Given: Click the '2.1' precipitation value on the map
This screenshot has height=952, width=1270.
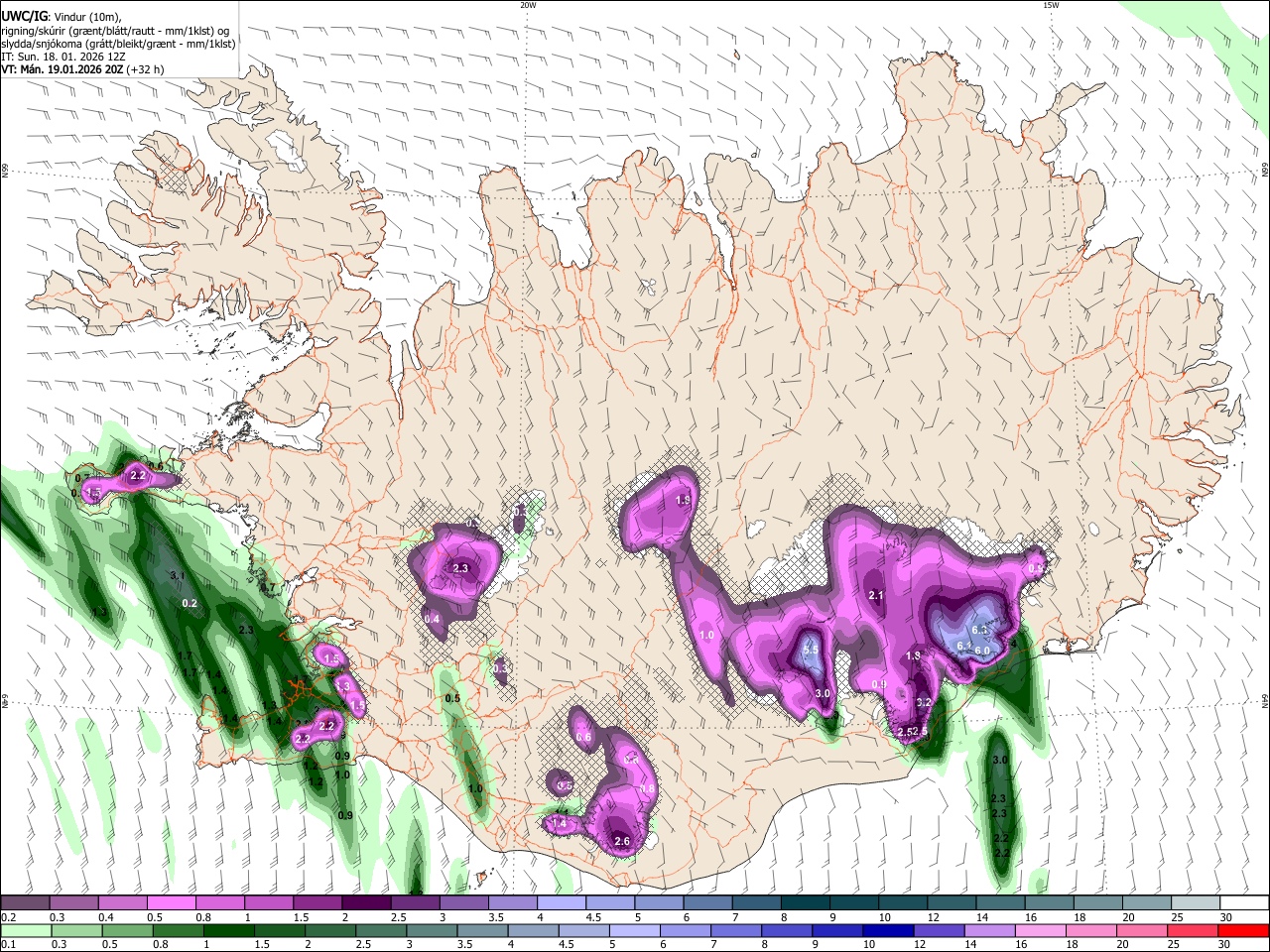Looking at the screenshot, I should pyautogui.click(x=876, y=596).
